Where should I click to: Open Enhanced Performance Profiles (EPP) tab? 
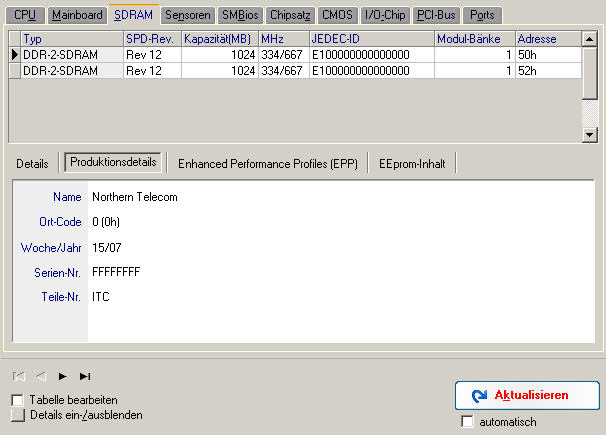[x=268, y=164]
